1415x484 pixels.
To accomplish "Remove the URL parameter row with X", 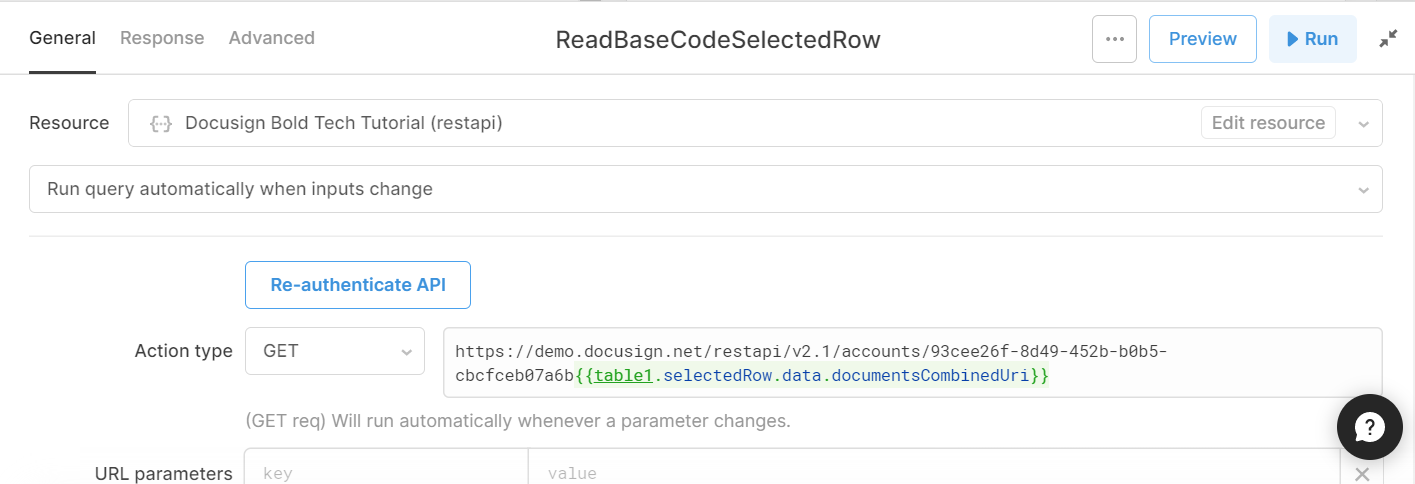I will pyautogui.click(x=1362, y=475).
